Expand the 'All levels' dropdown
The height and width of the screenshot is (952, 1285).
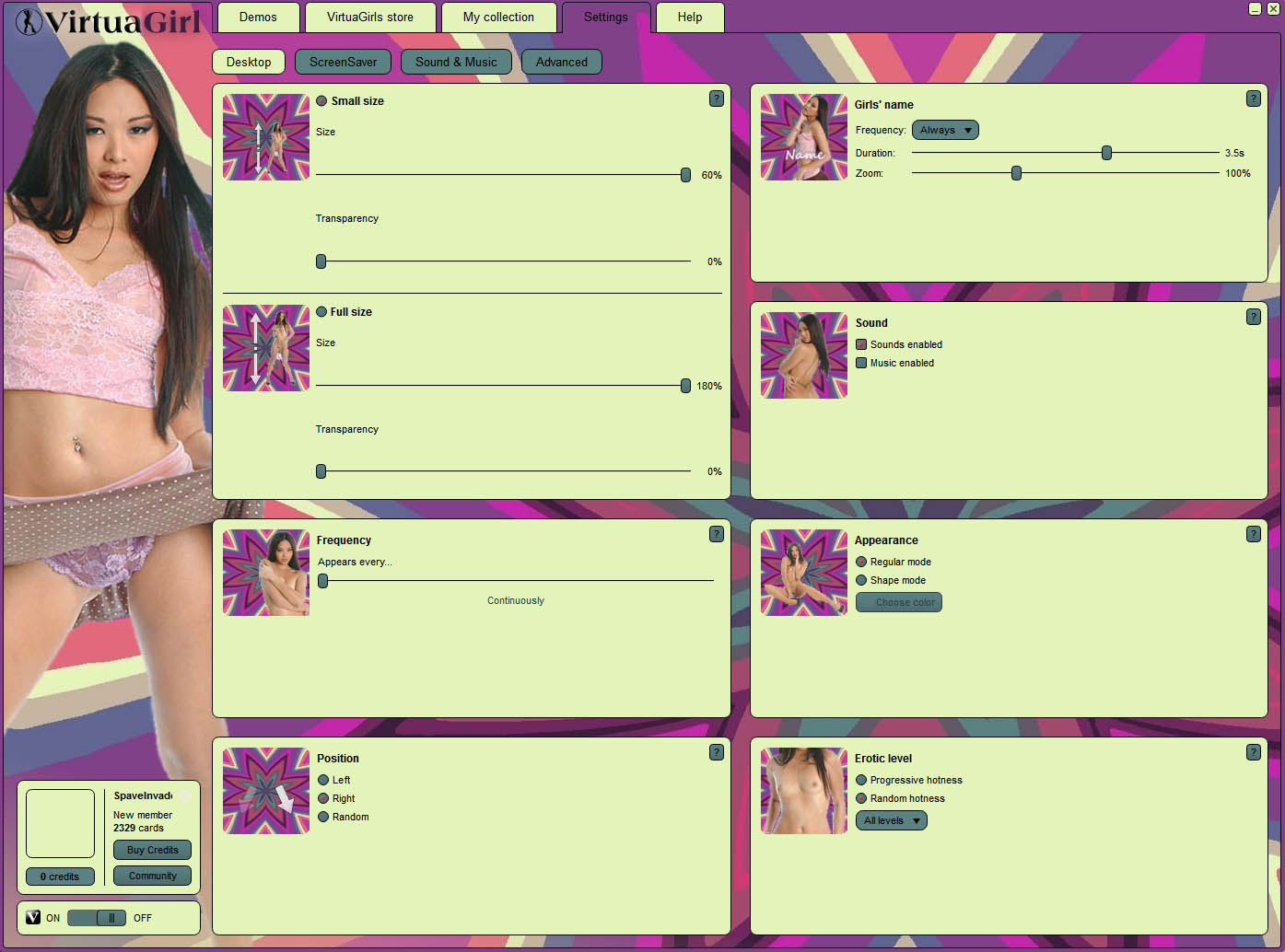point(891,820)
